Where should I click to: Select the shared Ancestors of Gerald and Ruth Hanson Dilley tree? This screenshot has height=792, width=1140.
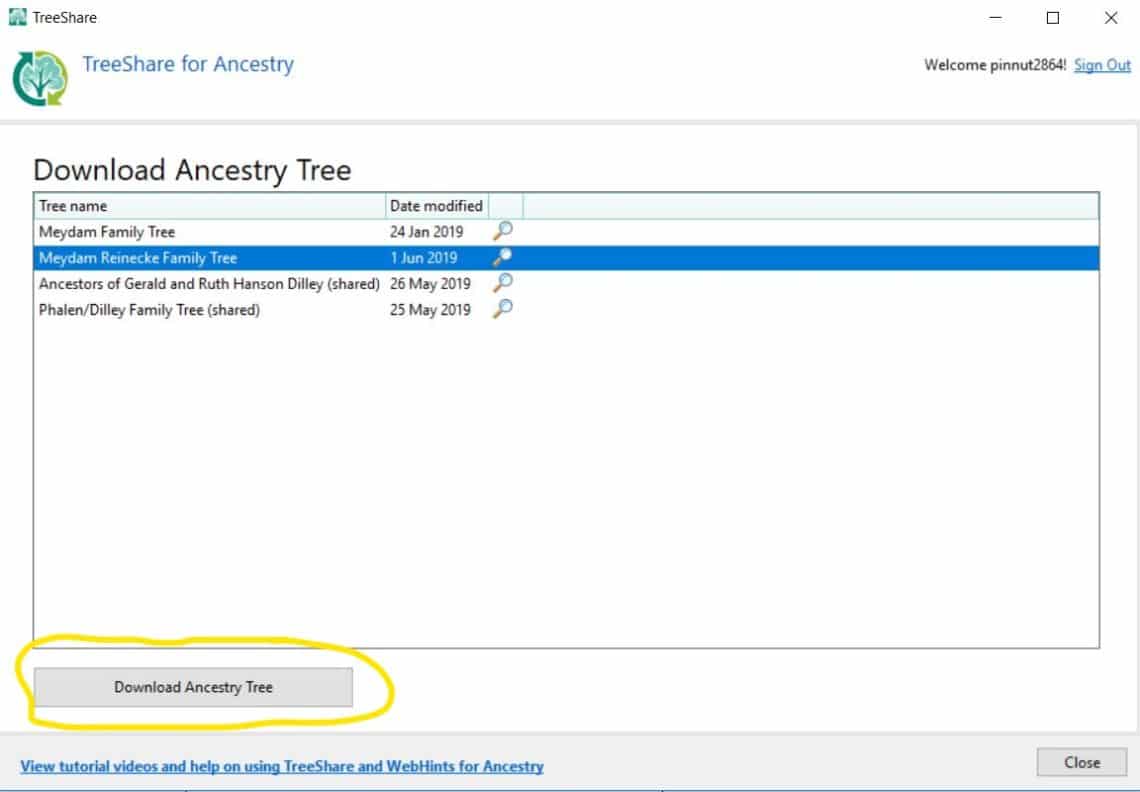[x=200, y=283]
